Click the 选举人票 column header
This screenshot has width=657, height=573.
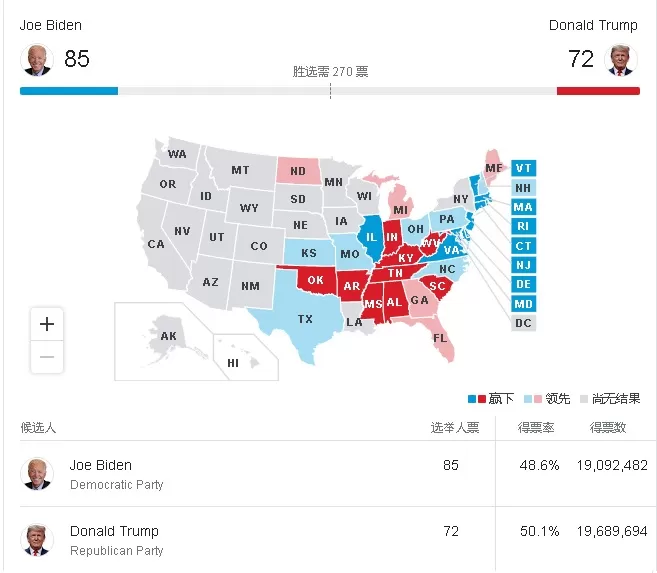pyautogui.click(x=455, y=428)
